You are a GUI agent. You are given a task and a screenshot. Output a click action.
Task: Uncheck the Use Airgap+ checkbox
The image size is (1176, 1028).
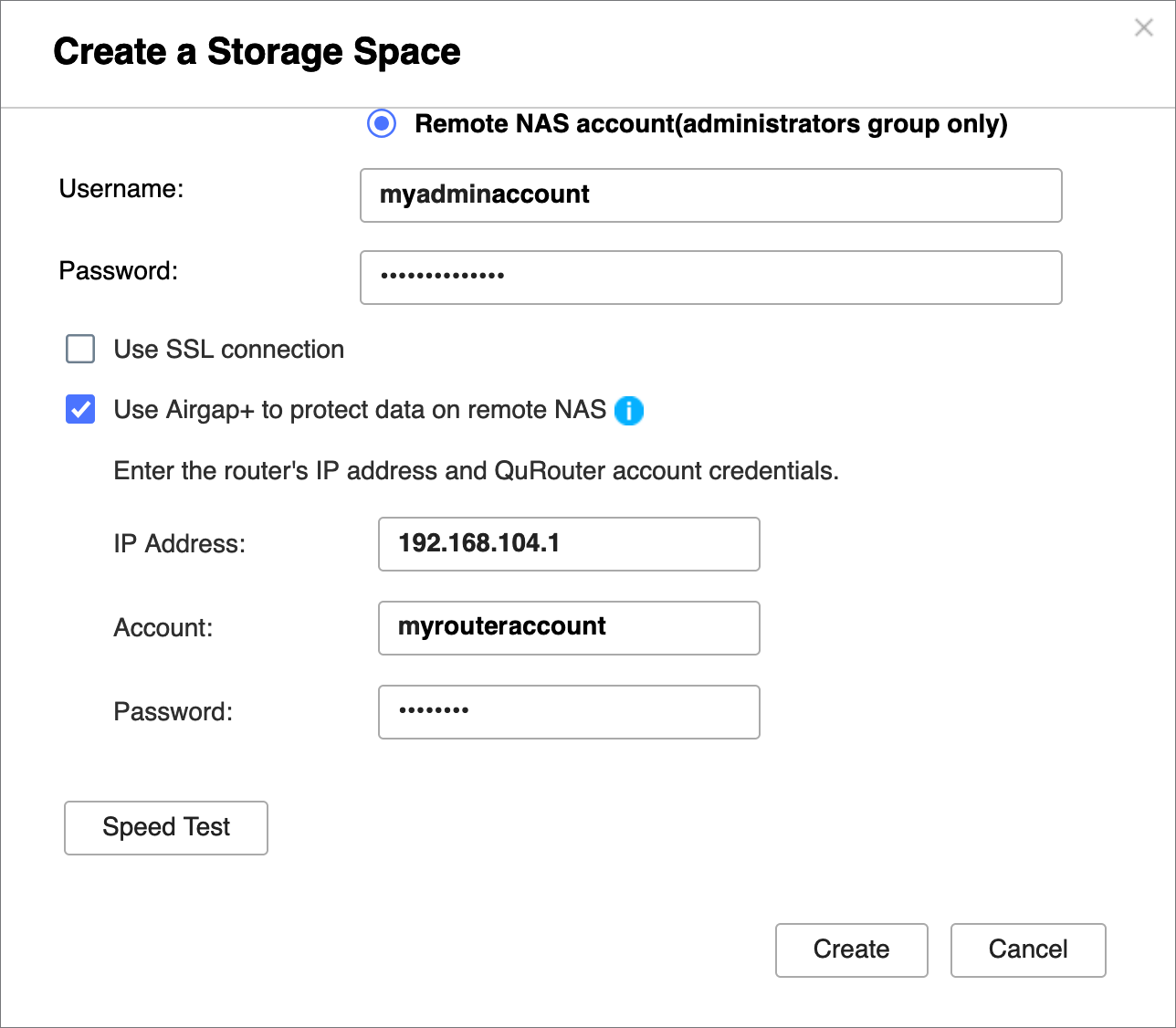pyautogui.click(x=80, y=410)
